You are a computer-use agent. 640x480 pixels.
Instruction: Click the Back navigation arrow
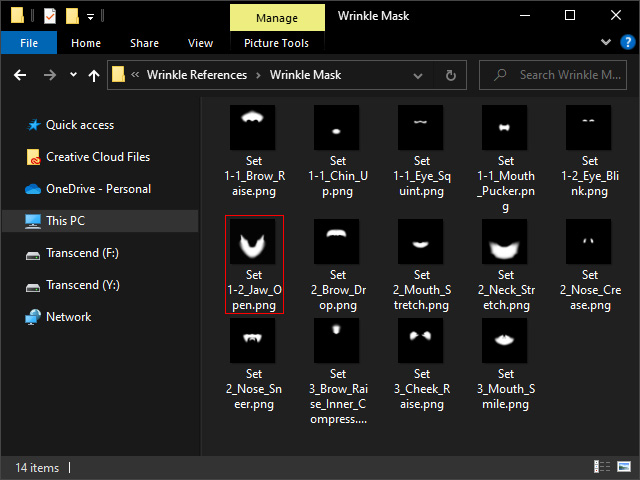click(x=20, y=75)
